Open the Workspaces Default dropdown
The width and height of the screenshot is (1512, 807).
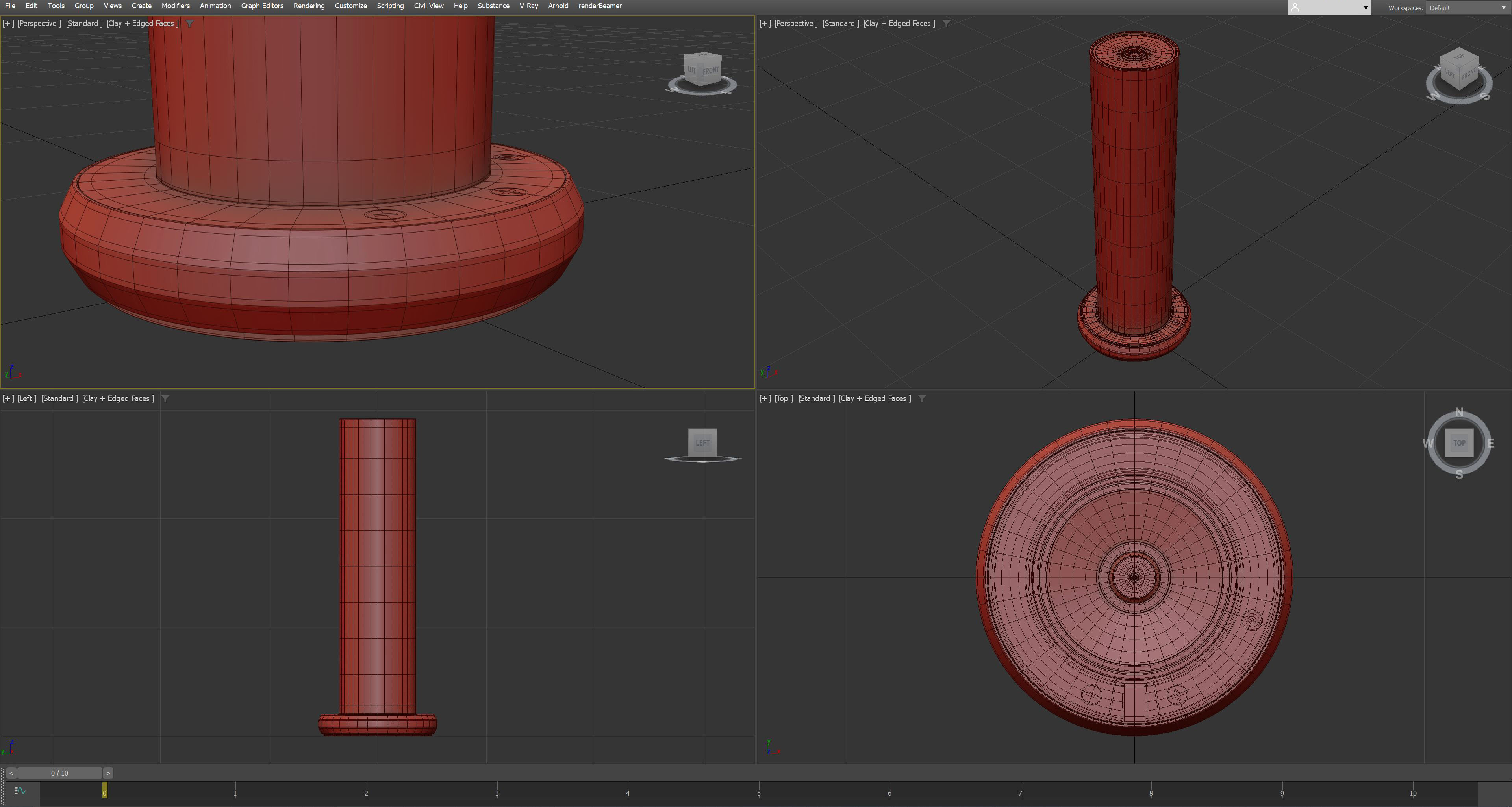point(1467,7)
